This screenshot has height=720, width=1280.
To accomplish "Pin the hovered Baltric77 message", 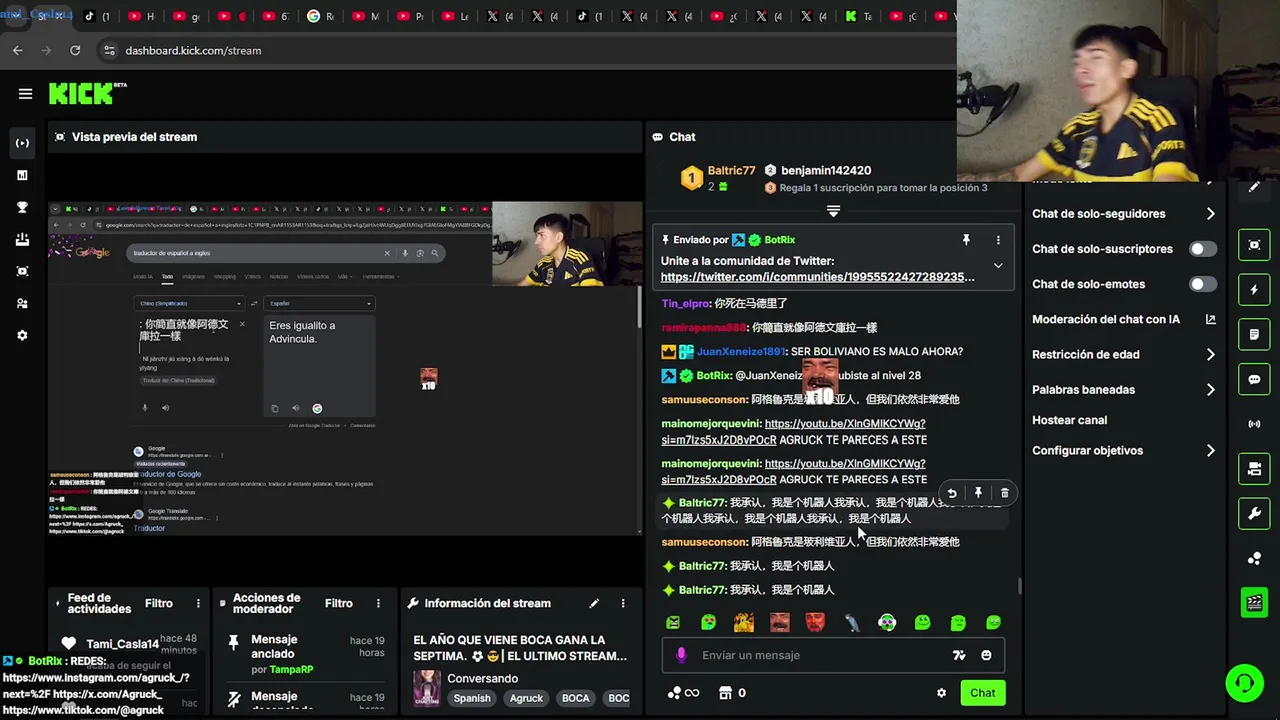I will pos(978,493).
